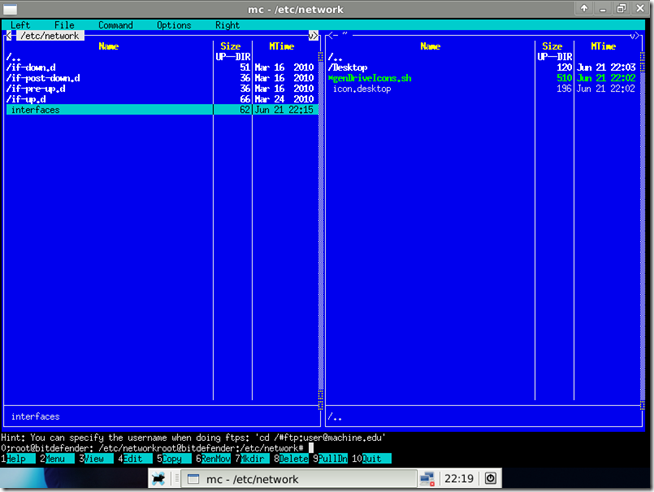Click the 4 Edit function key button
The image size is (654, 492).
[135, 459]
